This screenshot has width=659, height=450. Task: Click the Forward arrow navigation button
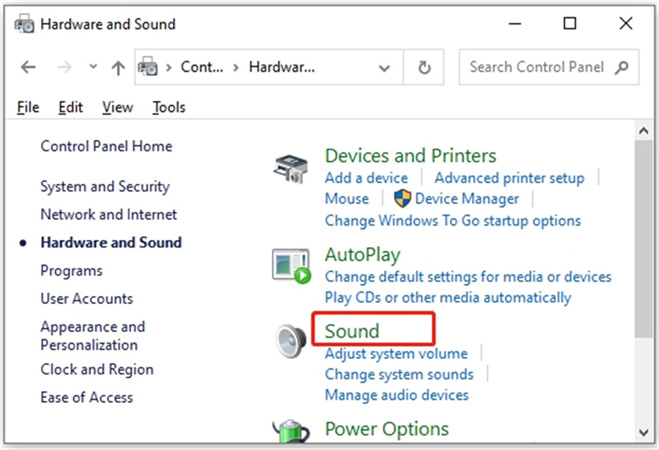(64, 67)
